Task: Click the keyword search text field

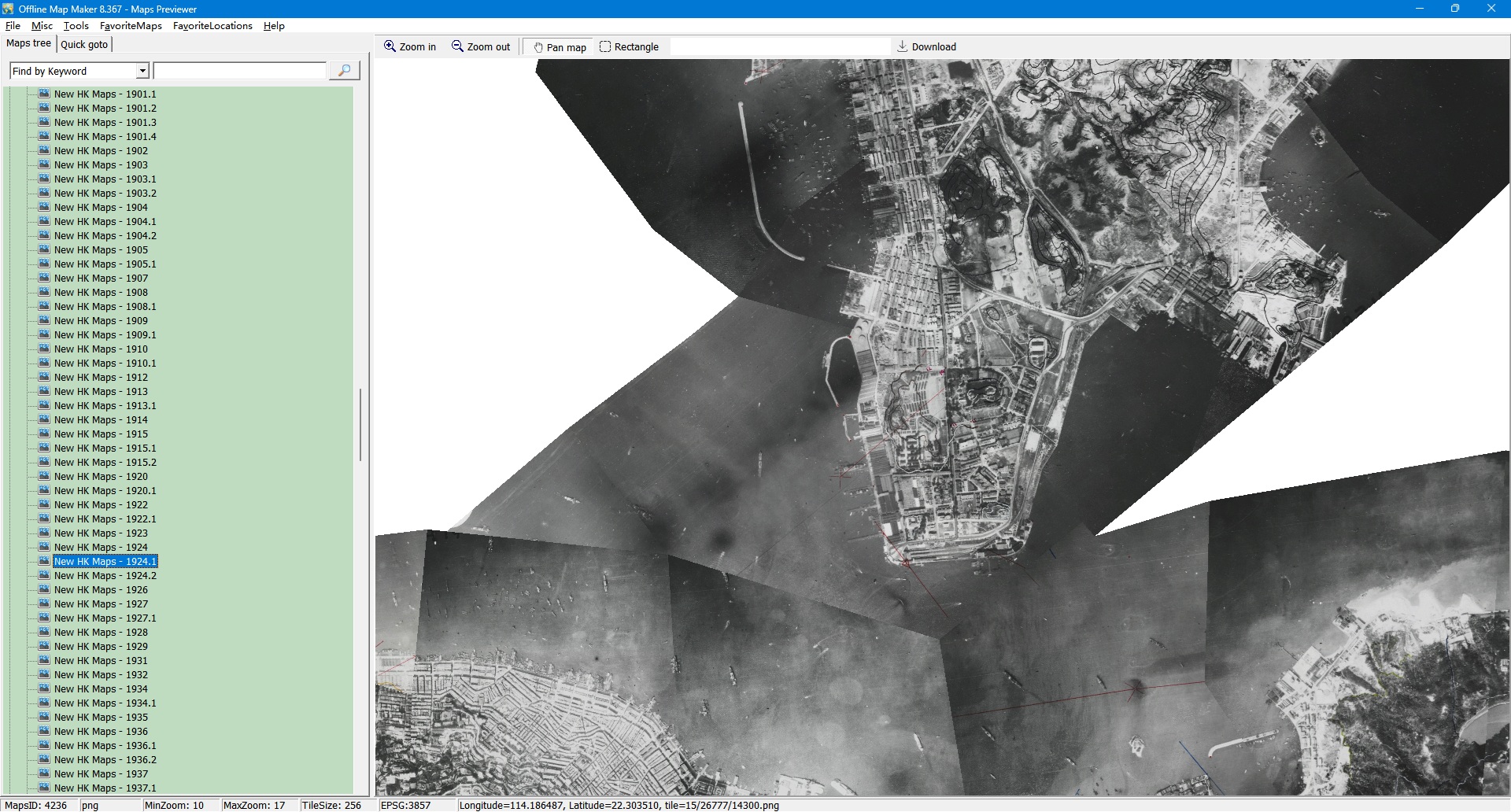Action: click(x=239, y=72)
